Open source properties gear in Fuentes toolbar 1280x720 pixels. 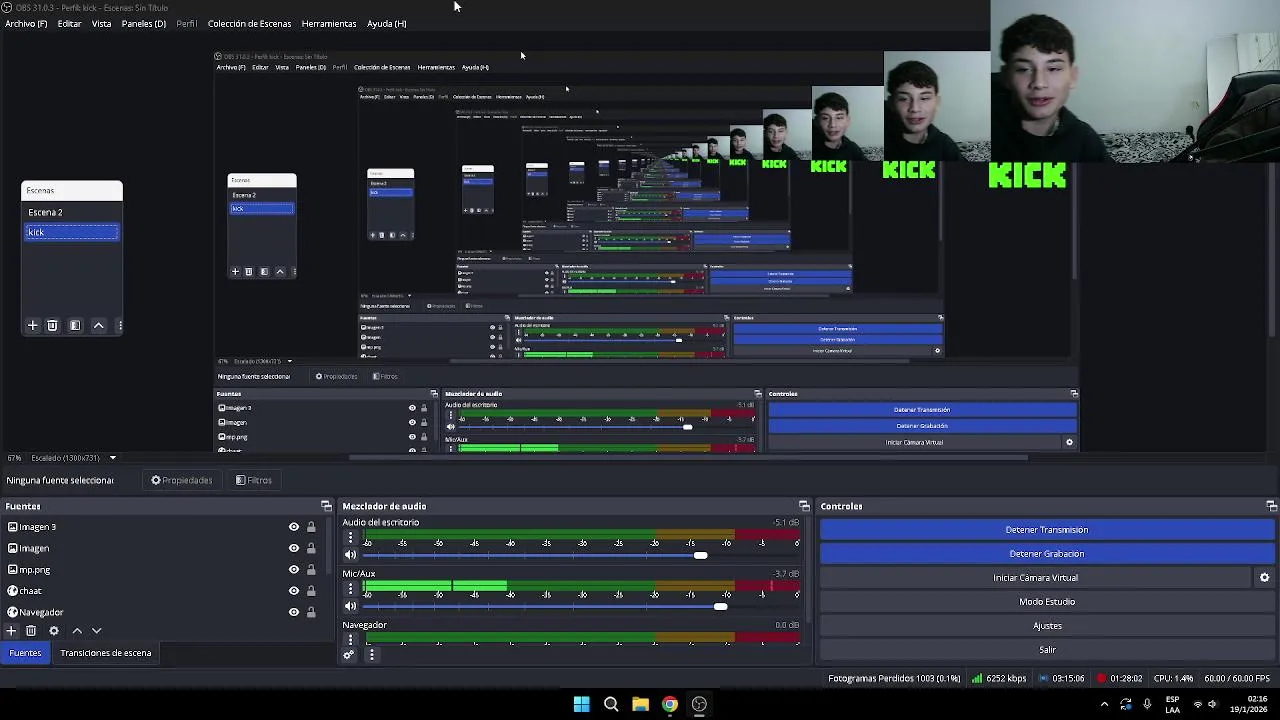(x=54, y=631)
